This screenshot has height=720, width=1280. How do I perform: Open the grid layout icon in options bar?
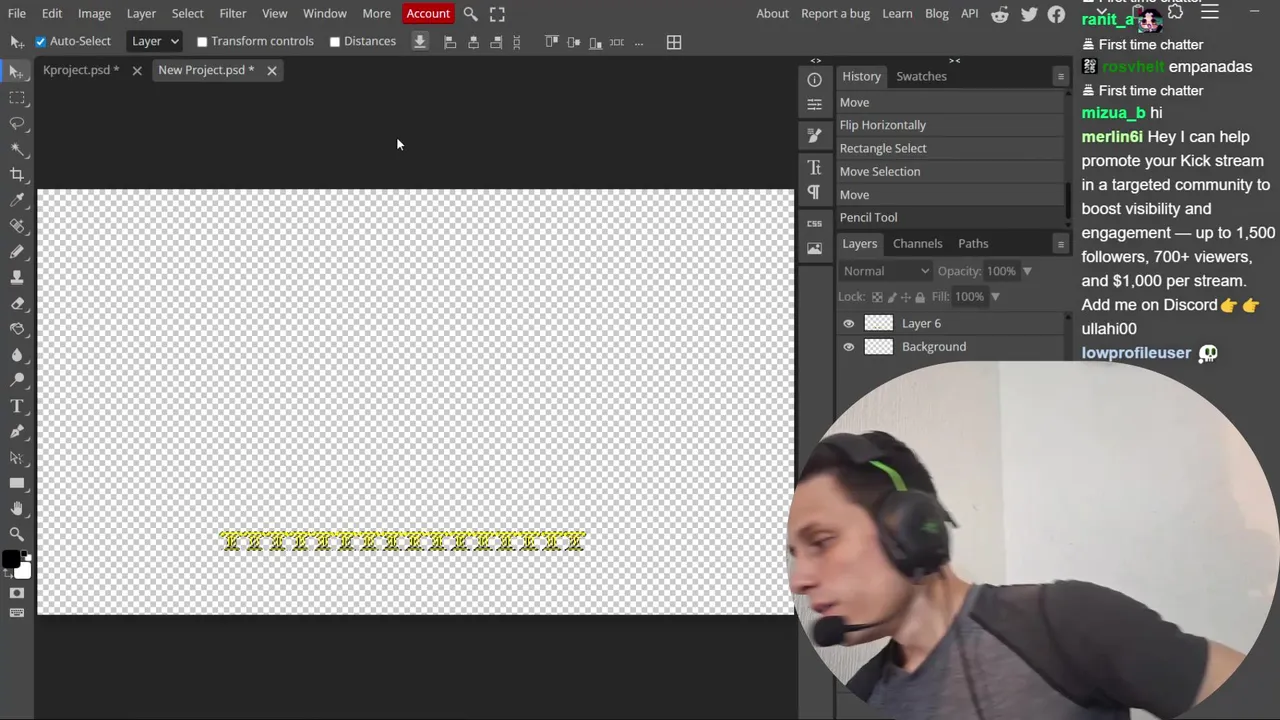click(x=674, y=42)
